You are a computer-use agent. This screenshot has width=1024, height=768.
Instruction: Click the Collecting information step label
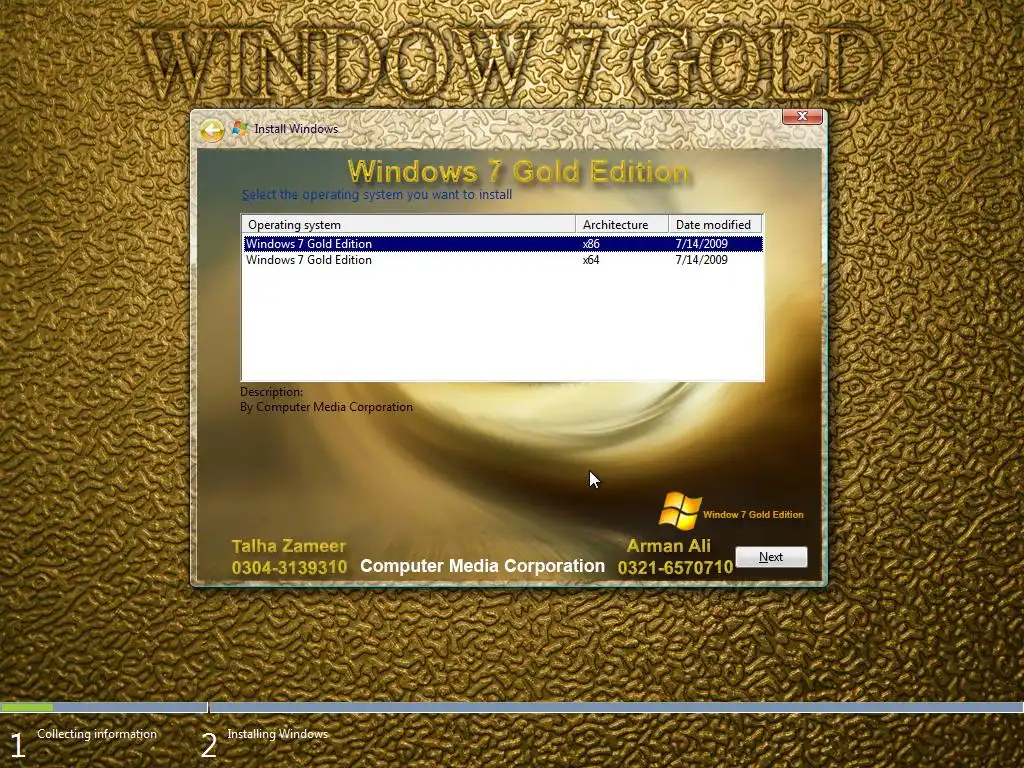[x=97, y=734]
